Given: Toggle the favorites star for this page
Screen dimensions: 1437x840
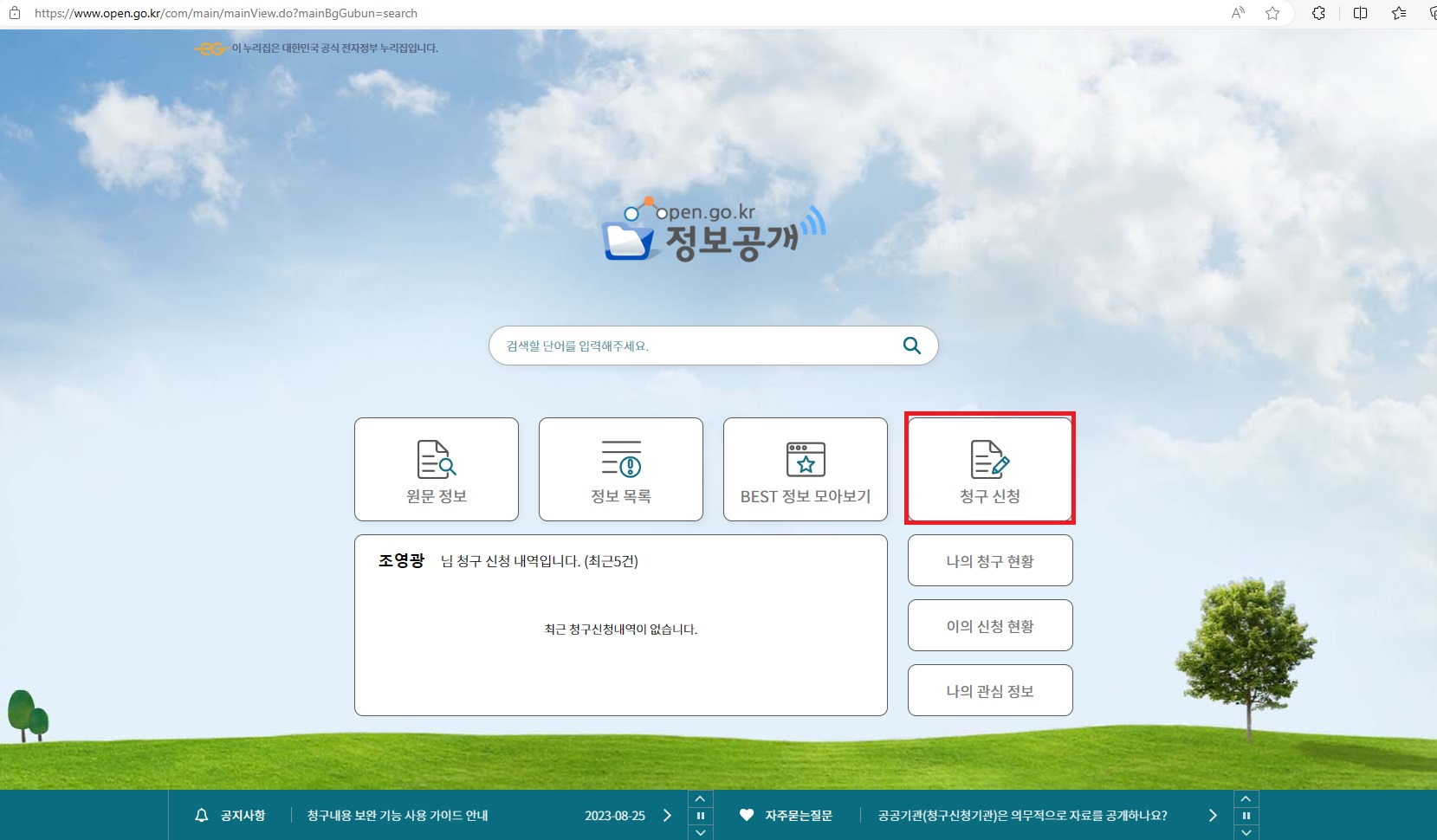Looking at the screenshot, I should 1272,13.
